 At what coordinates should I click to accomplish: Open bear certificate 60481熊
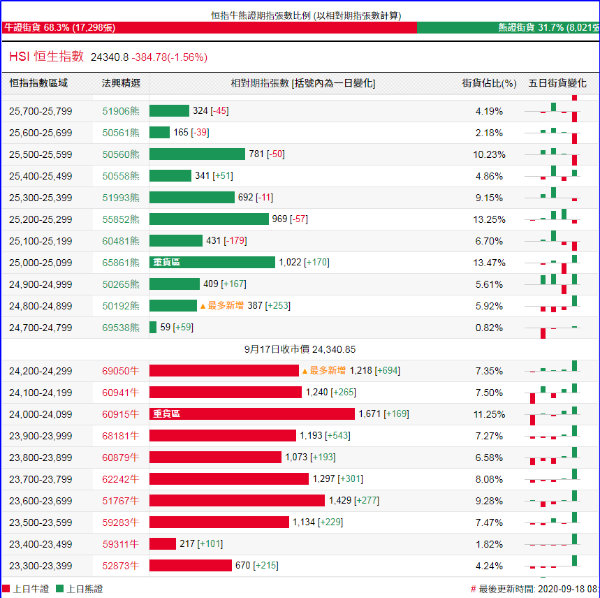pyautogui.click(x=121, y=241)
